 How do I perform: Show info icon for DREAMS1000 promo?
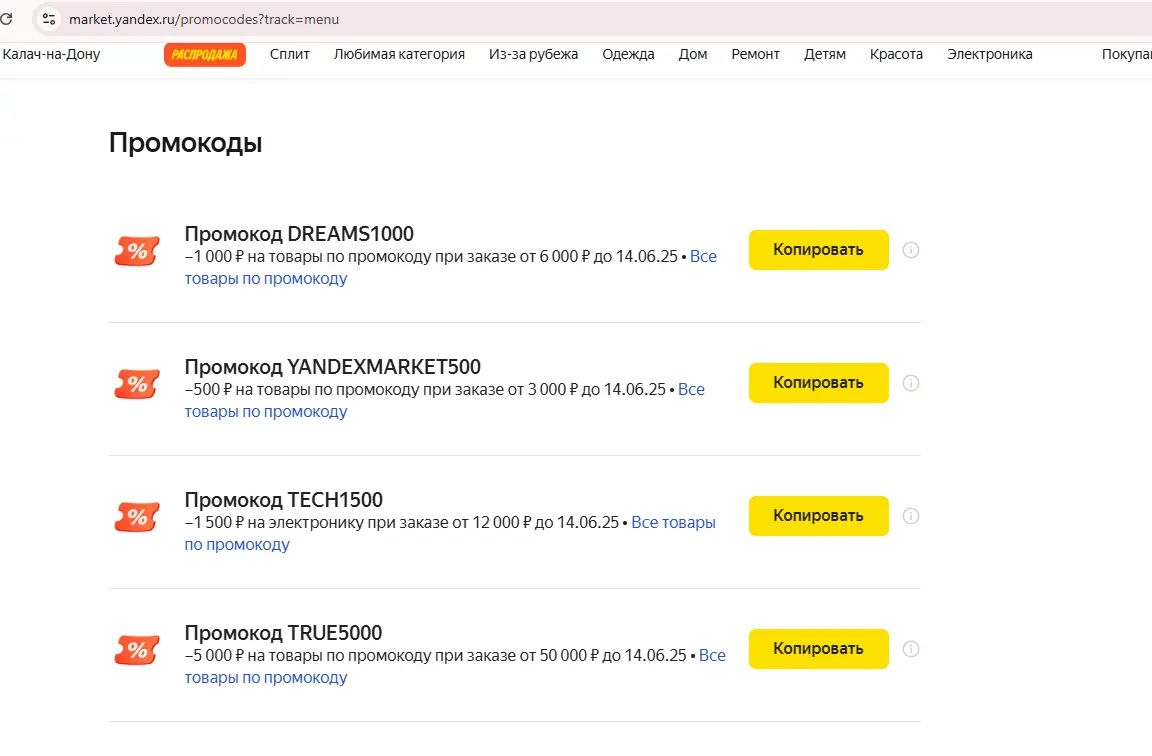[x=911, y=250]
